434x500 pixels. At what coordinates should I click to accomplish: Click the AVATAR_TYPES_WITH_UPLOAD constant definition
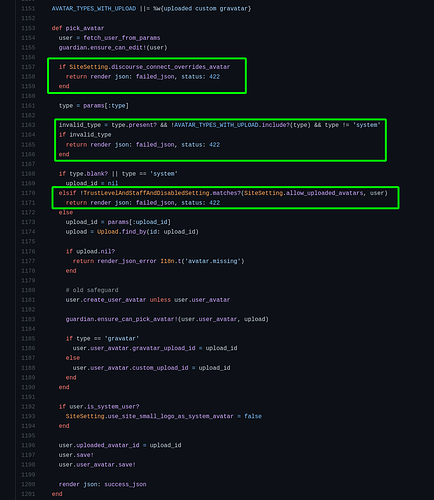pos(151,9)
